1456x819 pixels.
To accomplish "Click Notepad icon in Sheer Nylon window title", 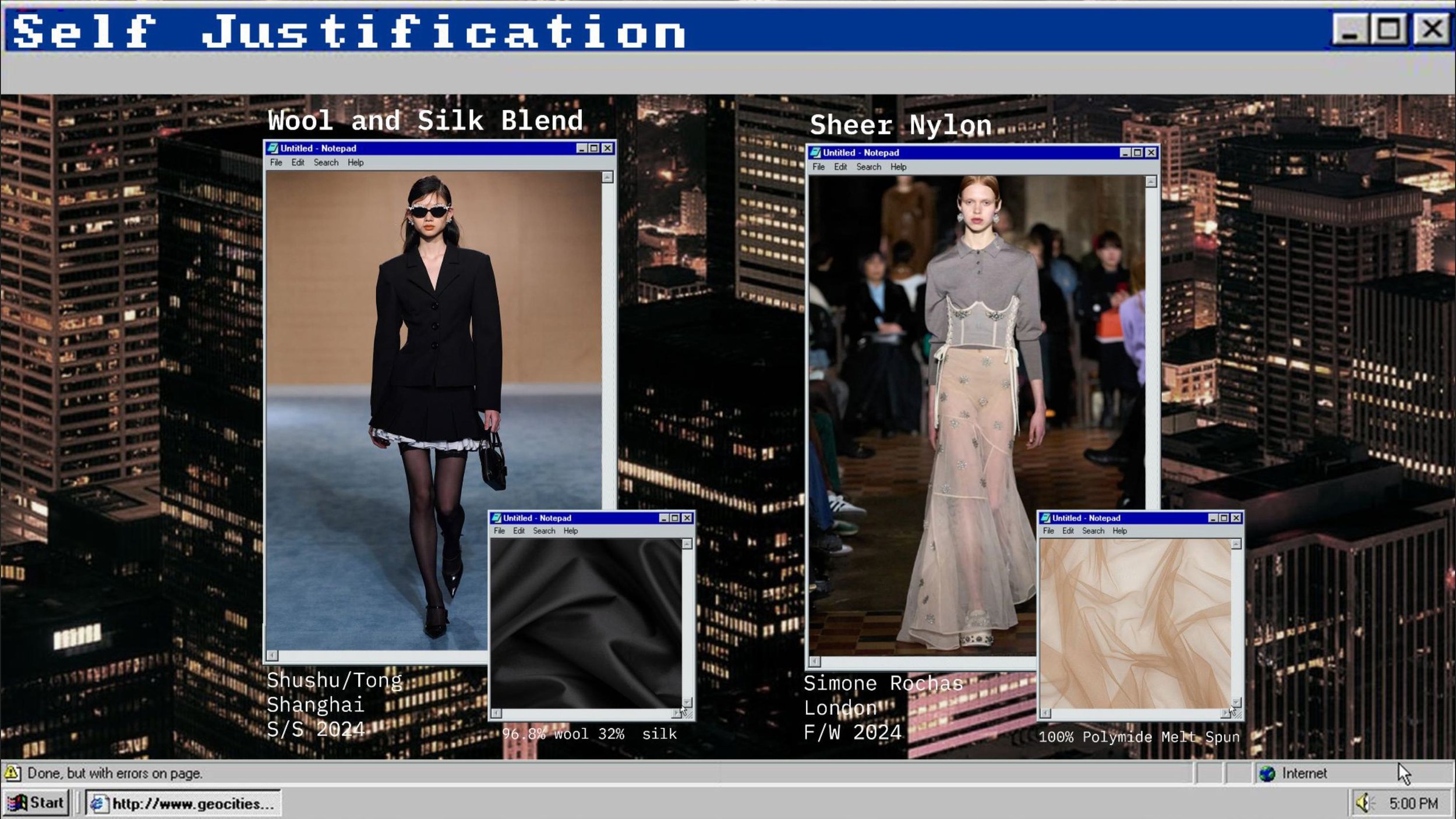I will point(815,153).
